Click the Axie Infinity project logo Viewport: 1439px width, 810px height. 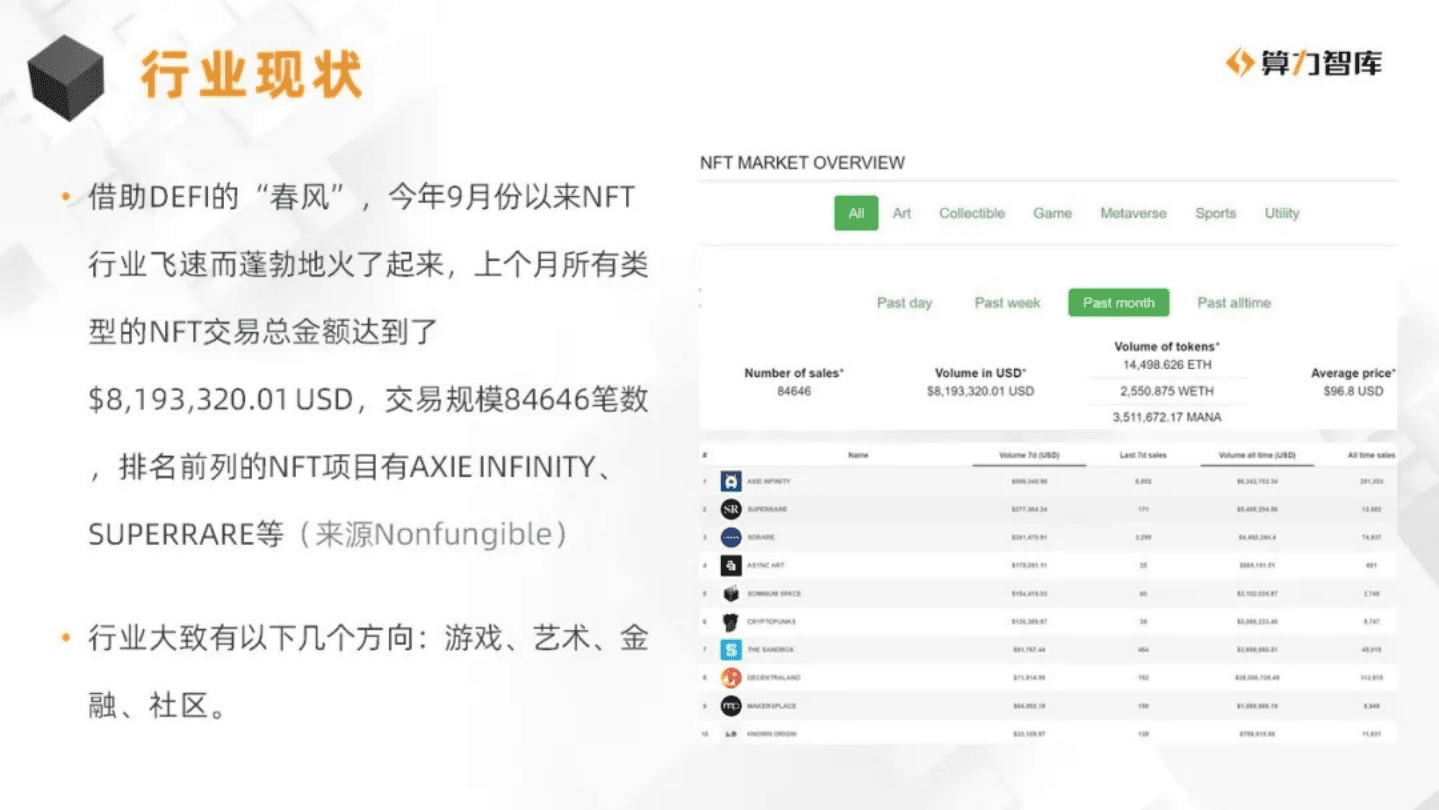730,482
